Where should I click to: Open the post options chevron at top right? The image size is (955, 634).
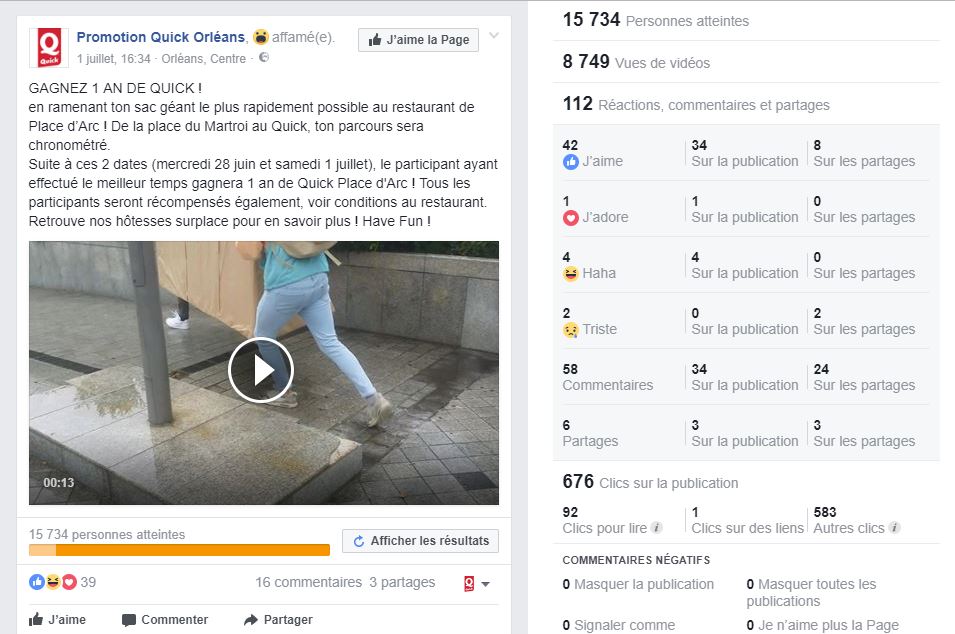coord(494,35)
